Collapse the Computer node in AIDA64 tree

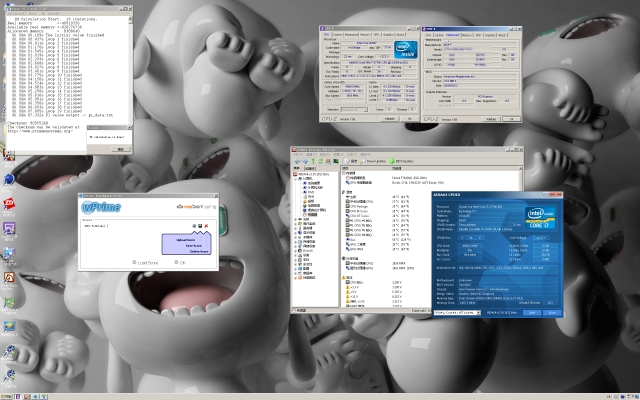[296, 179]
